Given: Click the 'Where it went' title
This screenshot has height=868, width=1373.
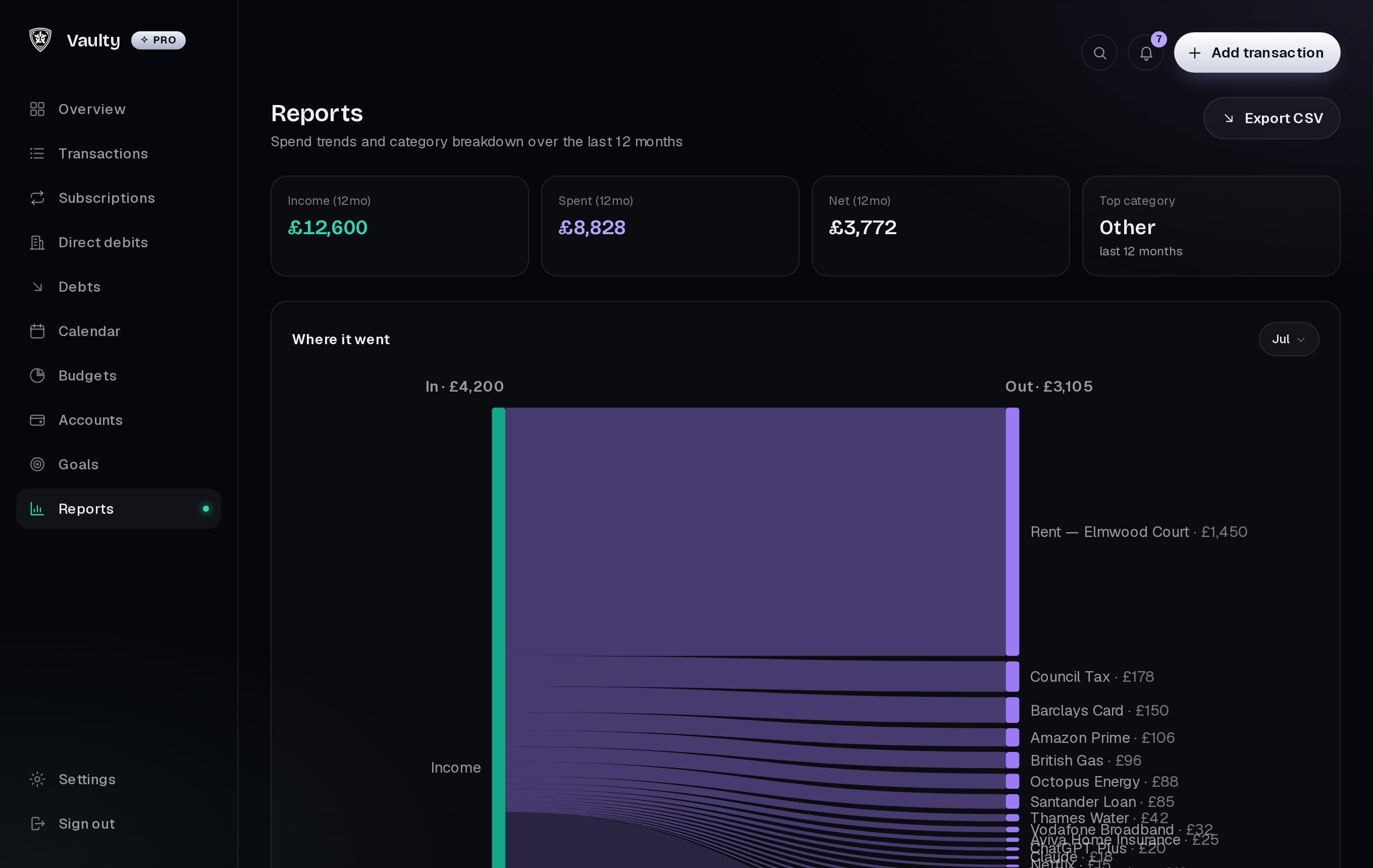Looking at the screenshot, I should click(341, 339).
